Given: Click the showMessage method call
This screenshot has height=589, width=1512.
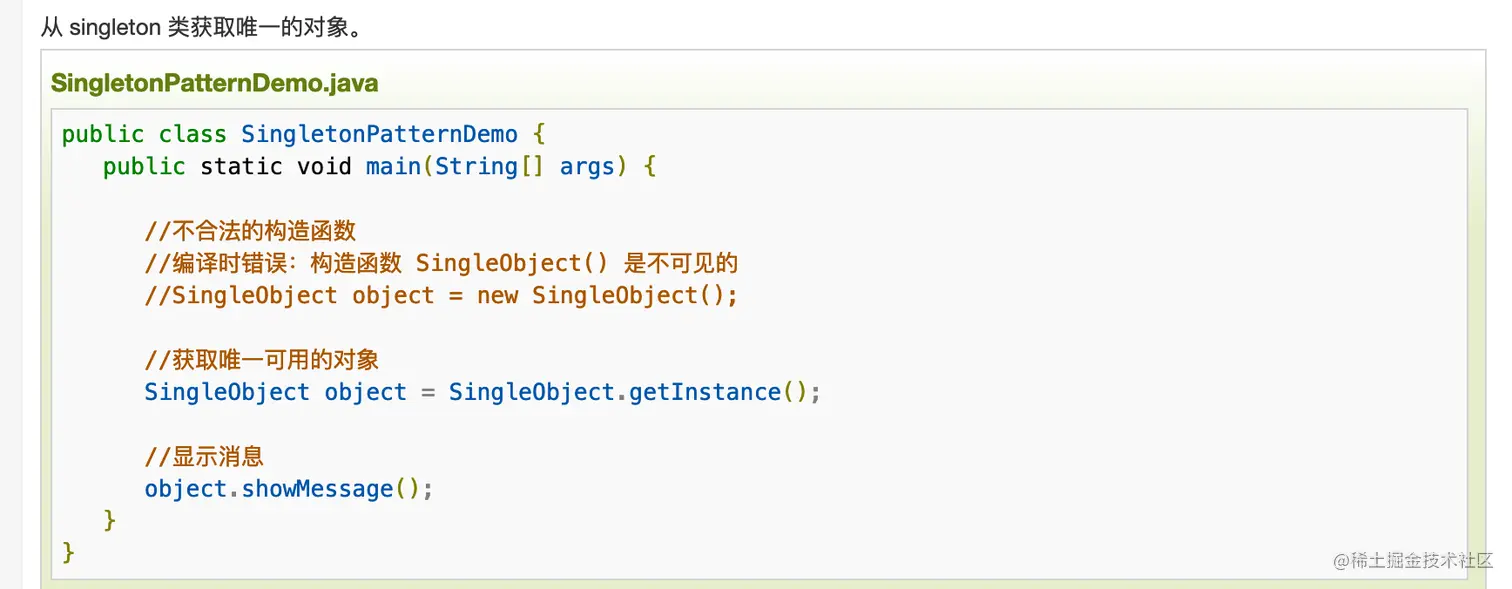Looking at the screenshot, I should click(x=317, y=489).
